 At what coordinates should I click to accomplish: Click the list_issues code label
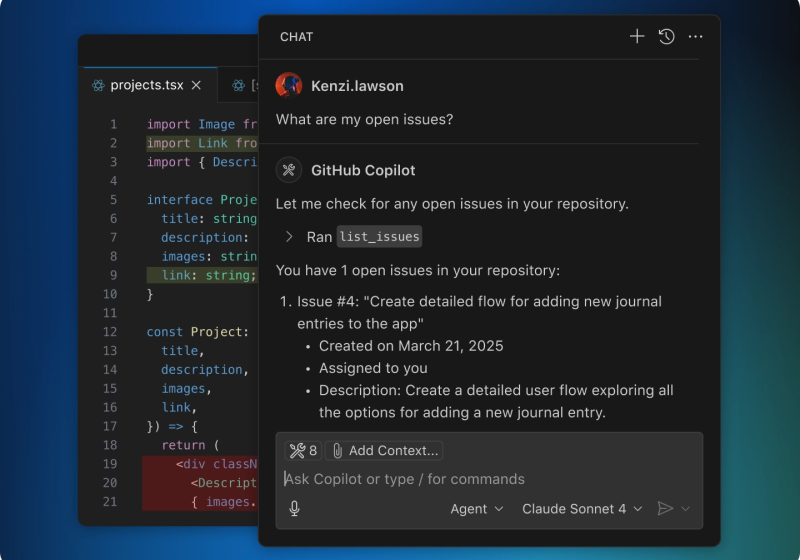[x=379, y=237]
